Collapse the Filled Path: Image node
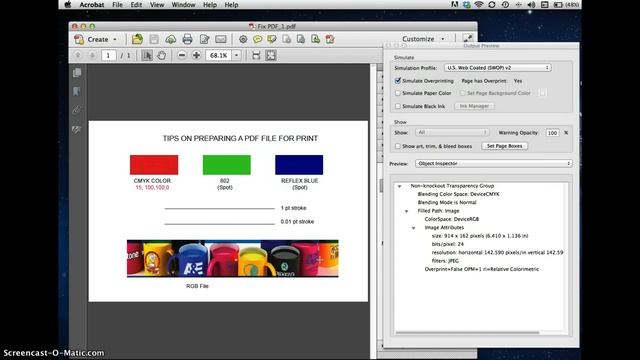640x360 pixels. tap(407, 211)
